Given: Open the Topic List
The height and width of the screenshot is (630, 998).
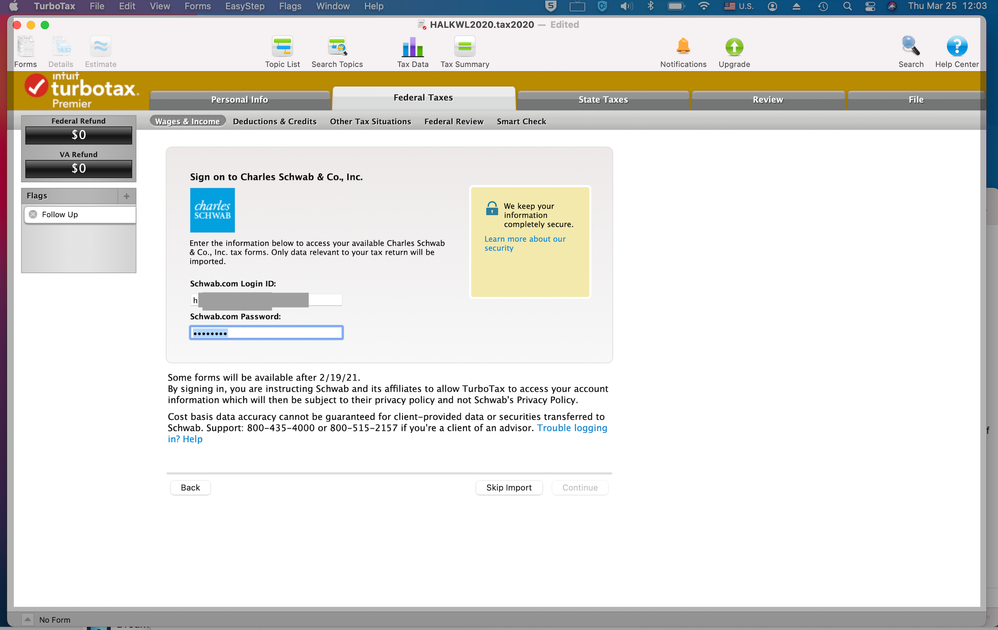Looking at the screenshot, I should (x=282, y=52).
